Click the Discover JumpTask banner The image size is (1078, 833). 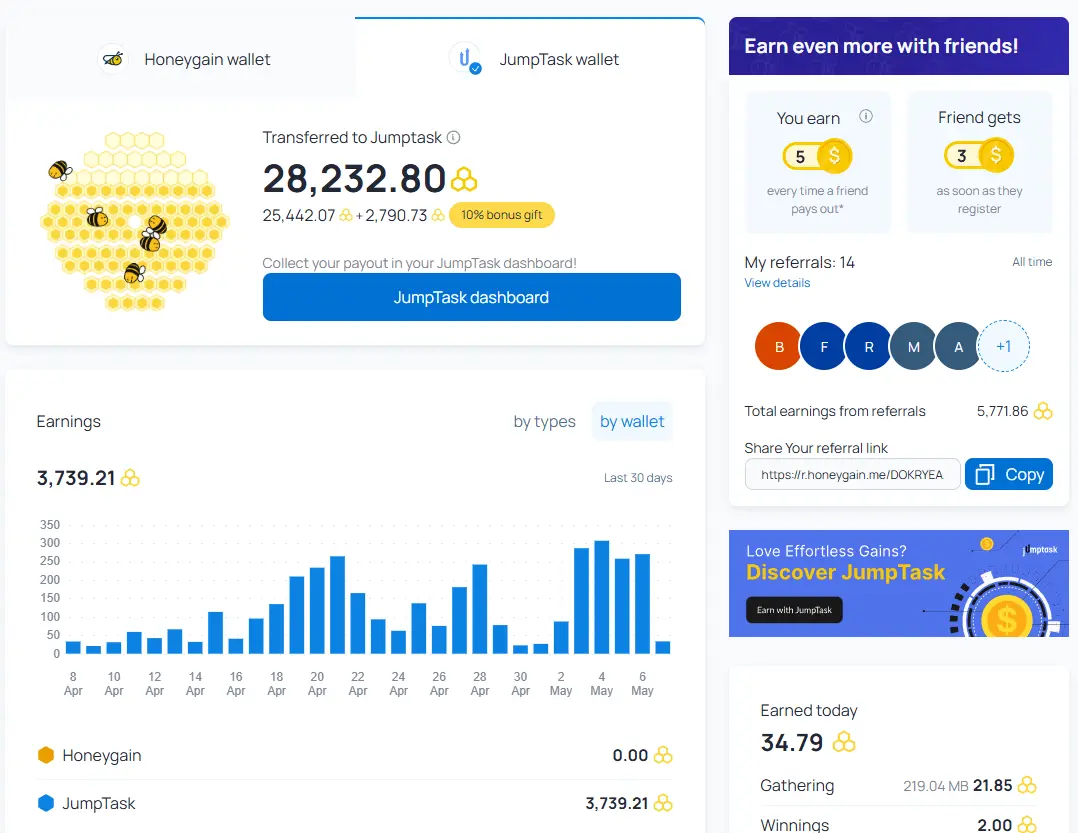tap(899, 583)
